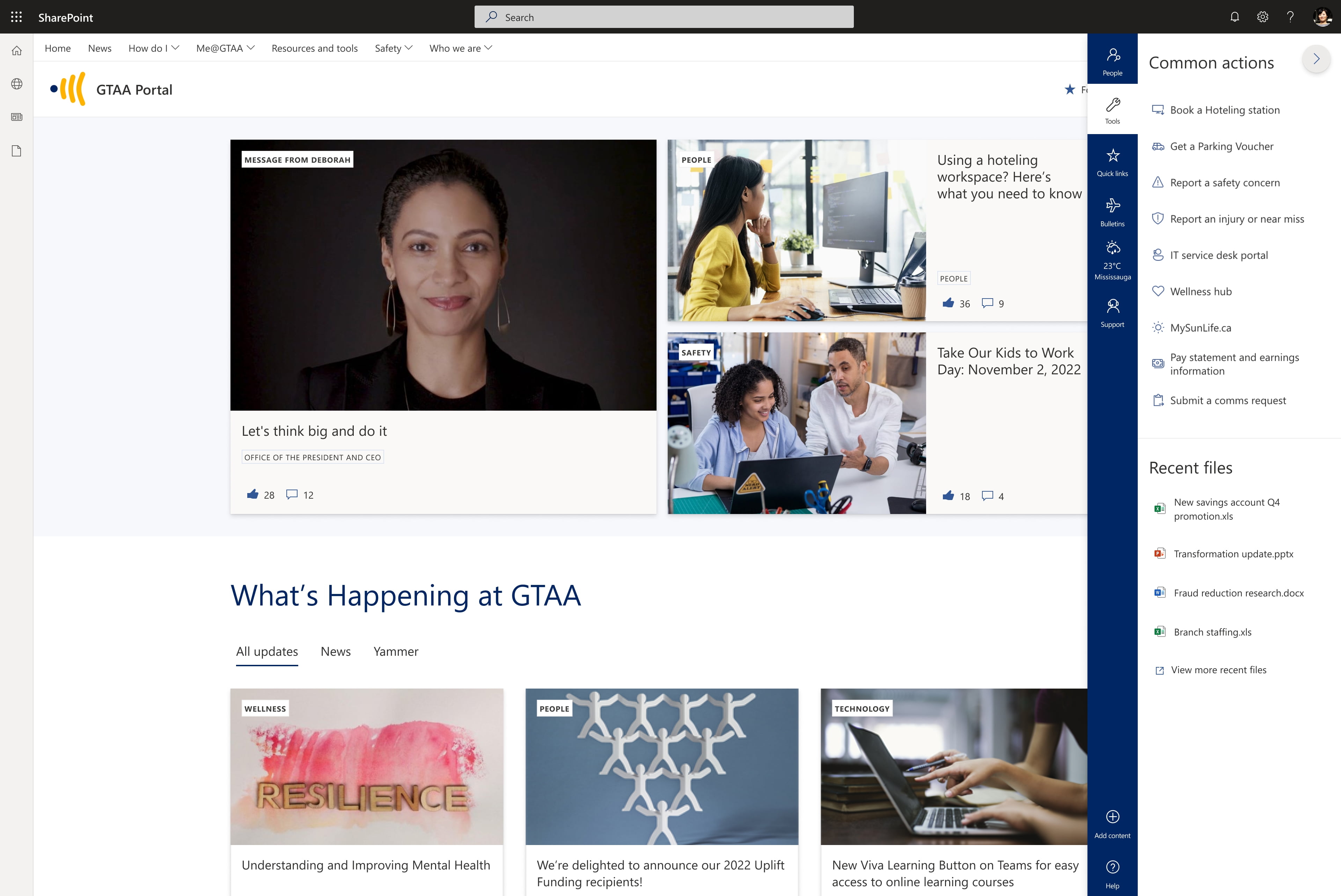
Task: Click the IT service desk portal link
Action: (x=1218, y=254)
